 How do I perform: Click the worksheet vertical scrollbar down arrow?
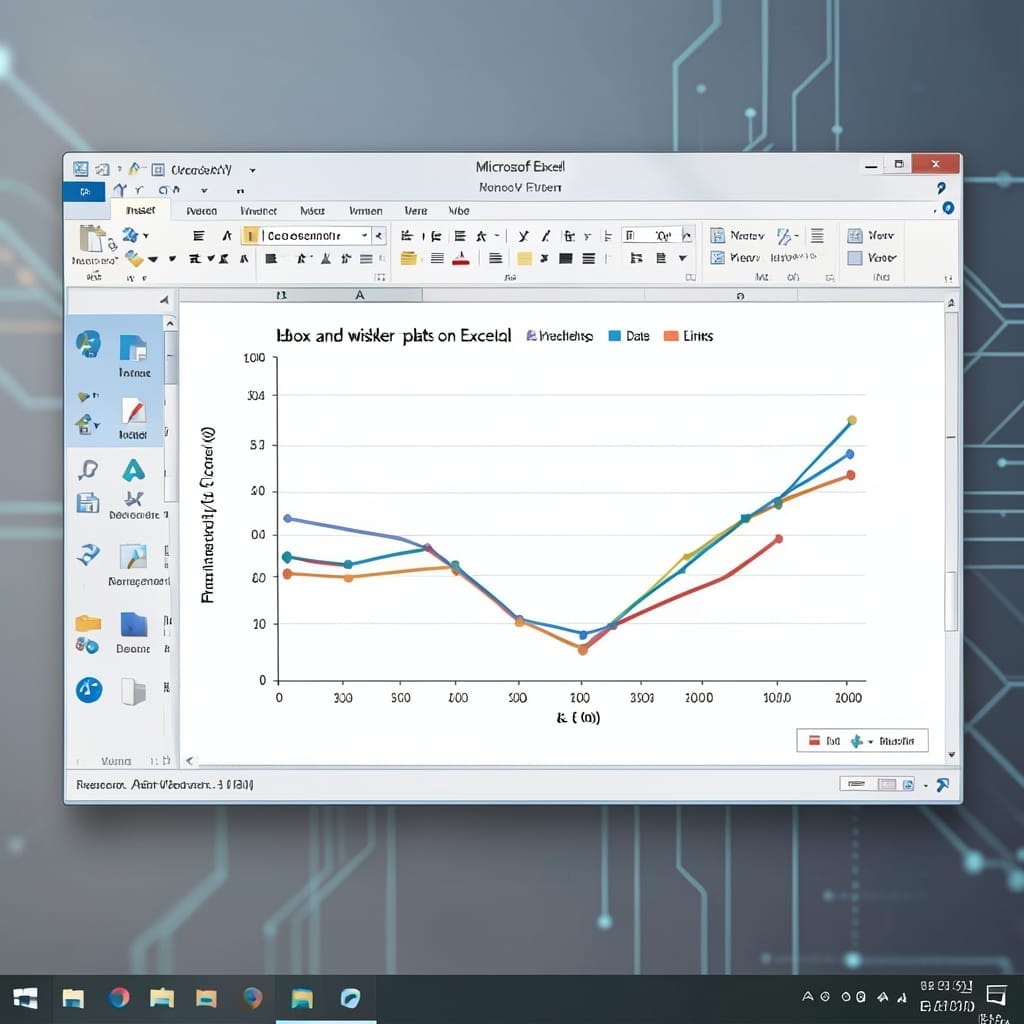coord(952,755)
